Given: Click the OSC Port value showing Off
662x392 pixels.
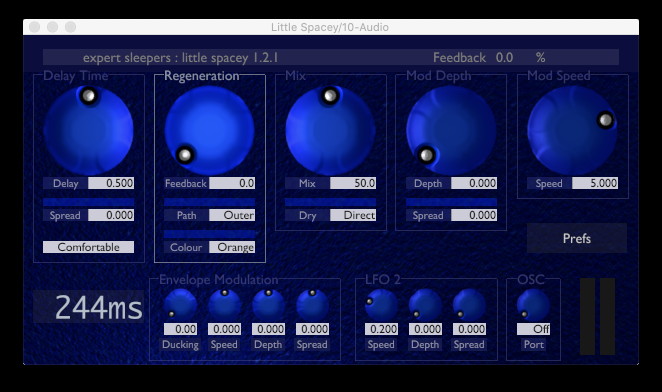Looking at the screenshot, I should pyautogui.click(x=533, y=329).
